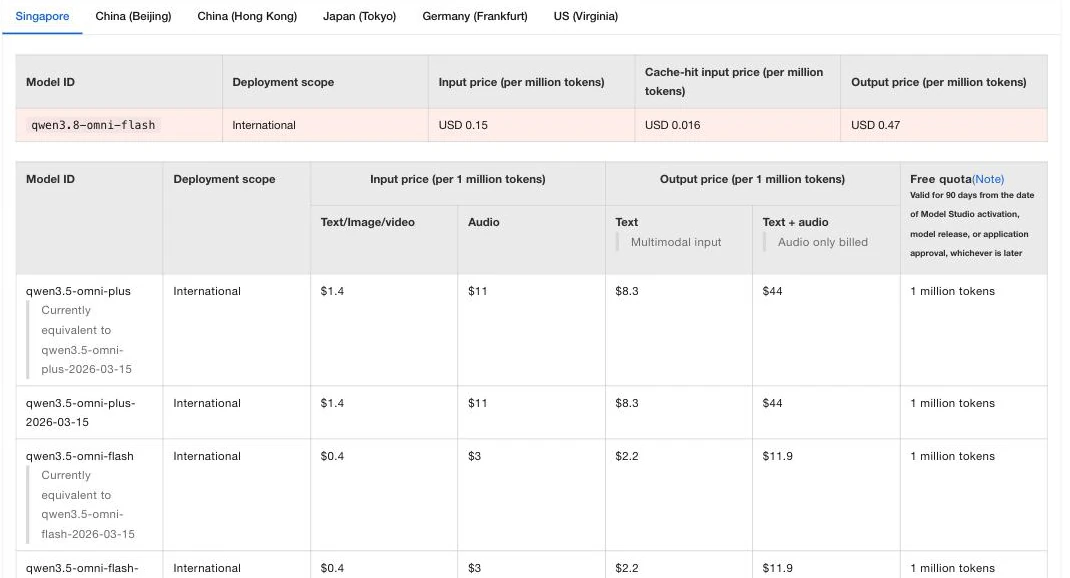Viewport: 1070px width, 578px height.
Task: Open the China (Beijing) tab
Action: 133,16
